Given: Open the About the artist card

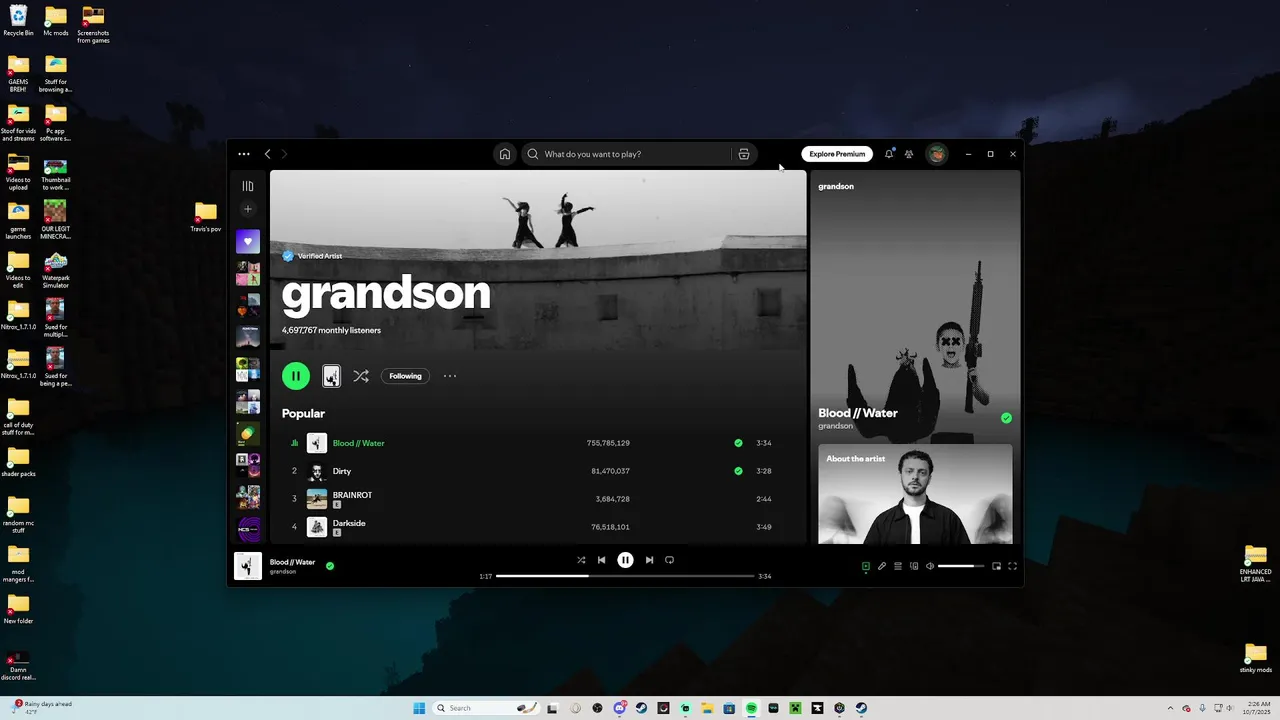Looking at the screenshot, I should 915,494.
